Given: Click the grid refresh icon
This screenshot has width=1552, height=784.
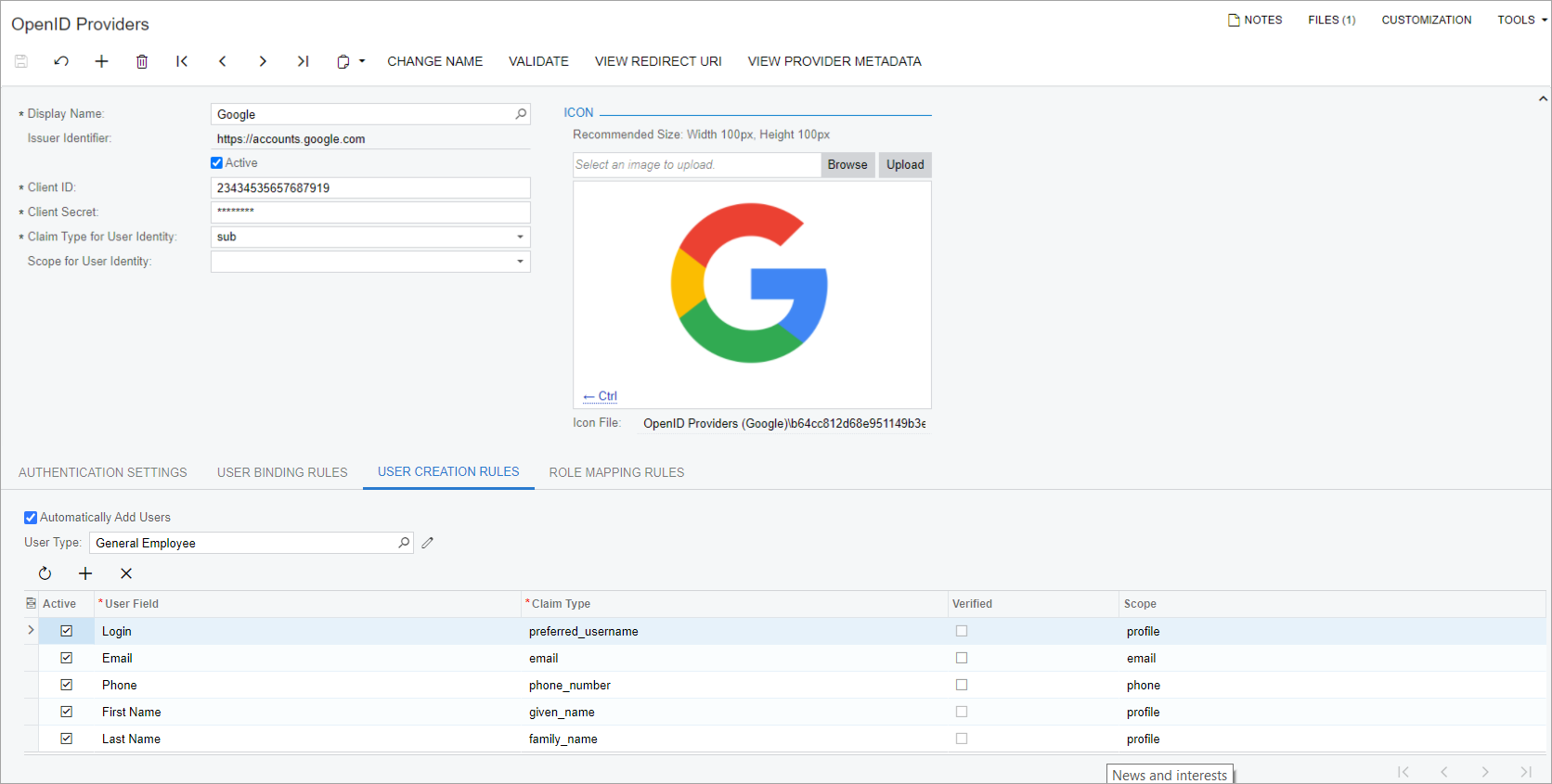Looking at the screenshot, I should click(45, 573).
